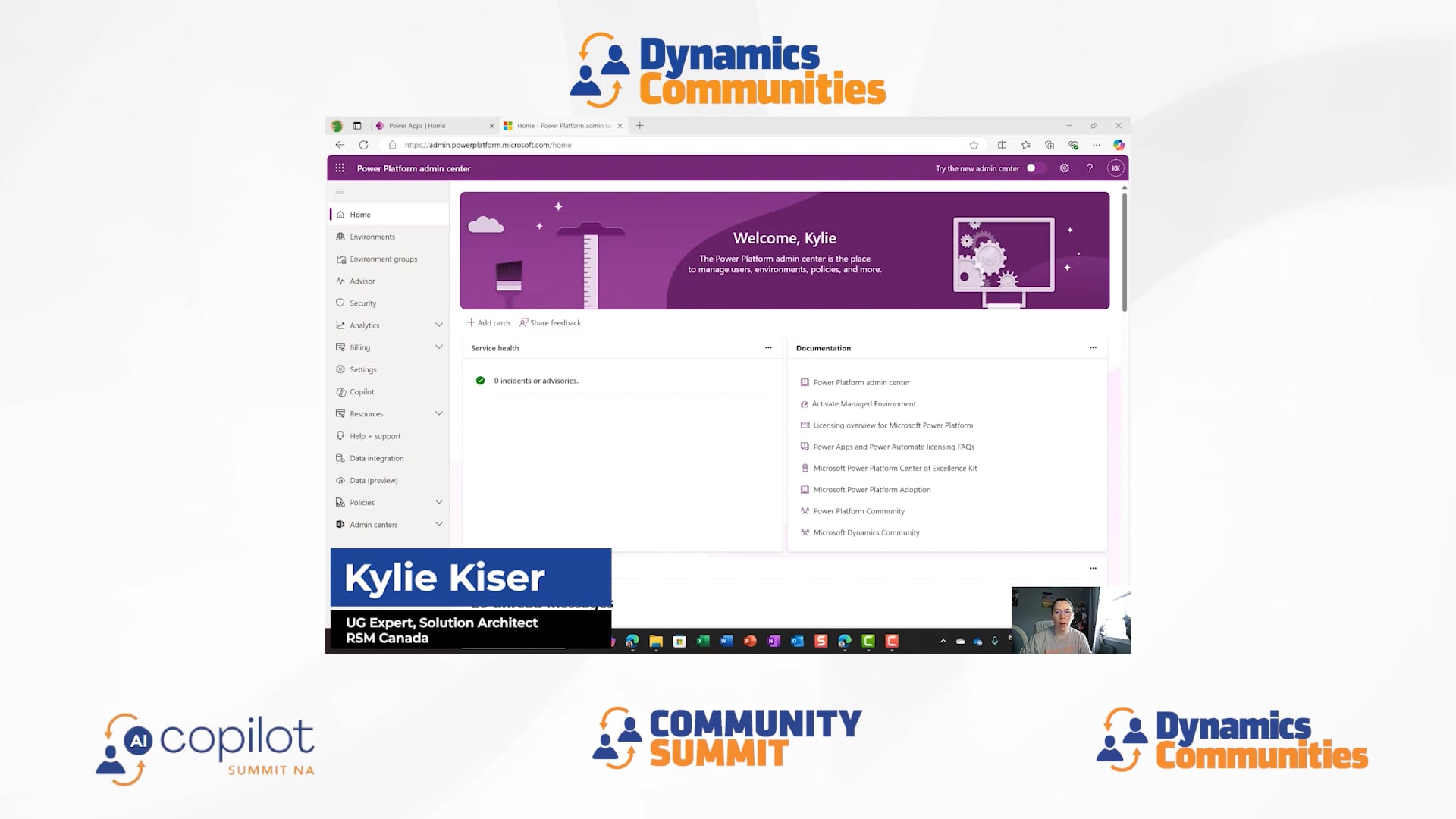The image size is (1456, 819).
Task: Click the browser address bar URL
Action: [x=488, y=145]
